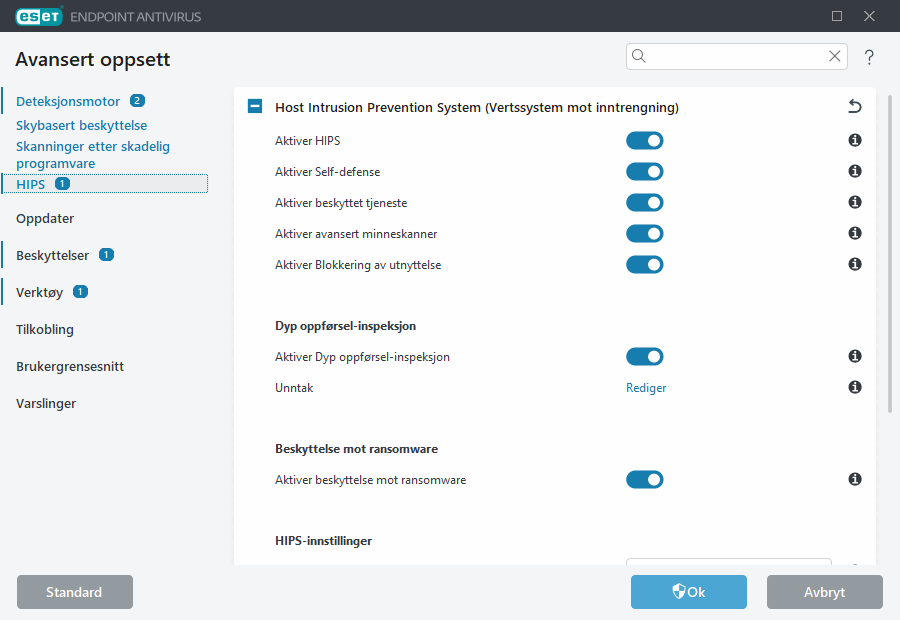Toggle beskyttelse mot ransomware switch

pos(645,479)
